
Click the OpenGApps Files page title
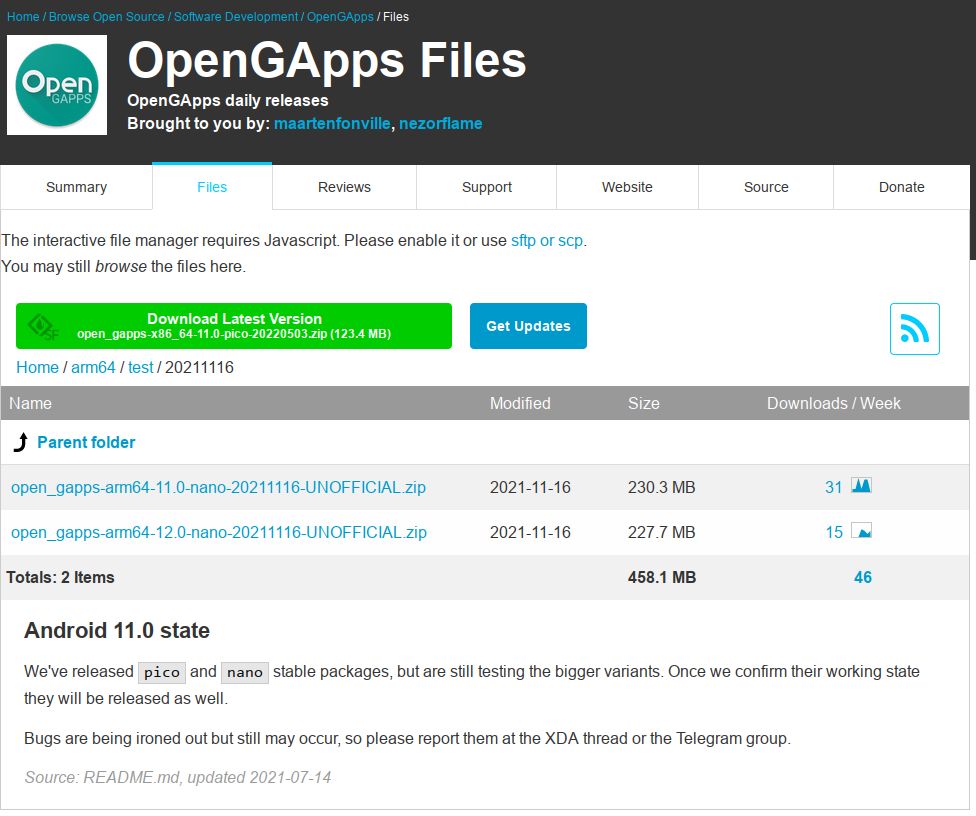tap(327, 60)
